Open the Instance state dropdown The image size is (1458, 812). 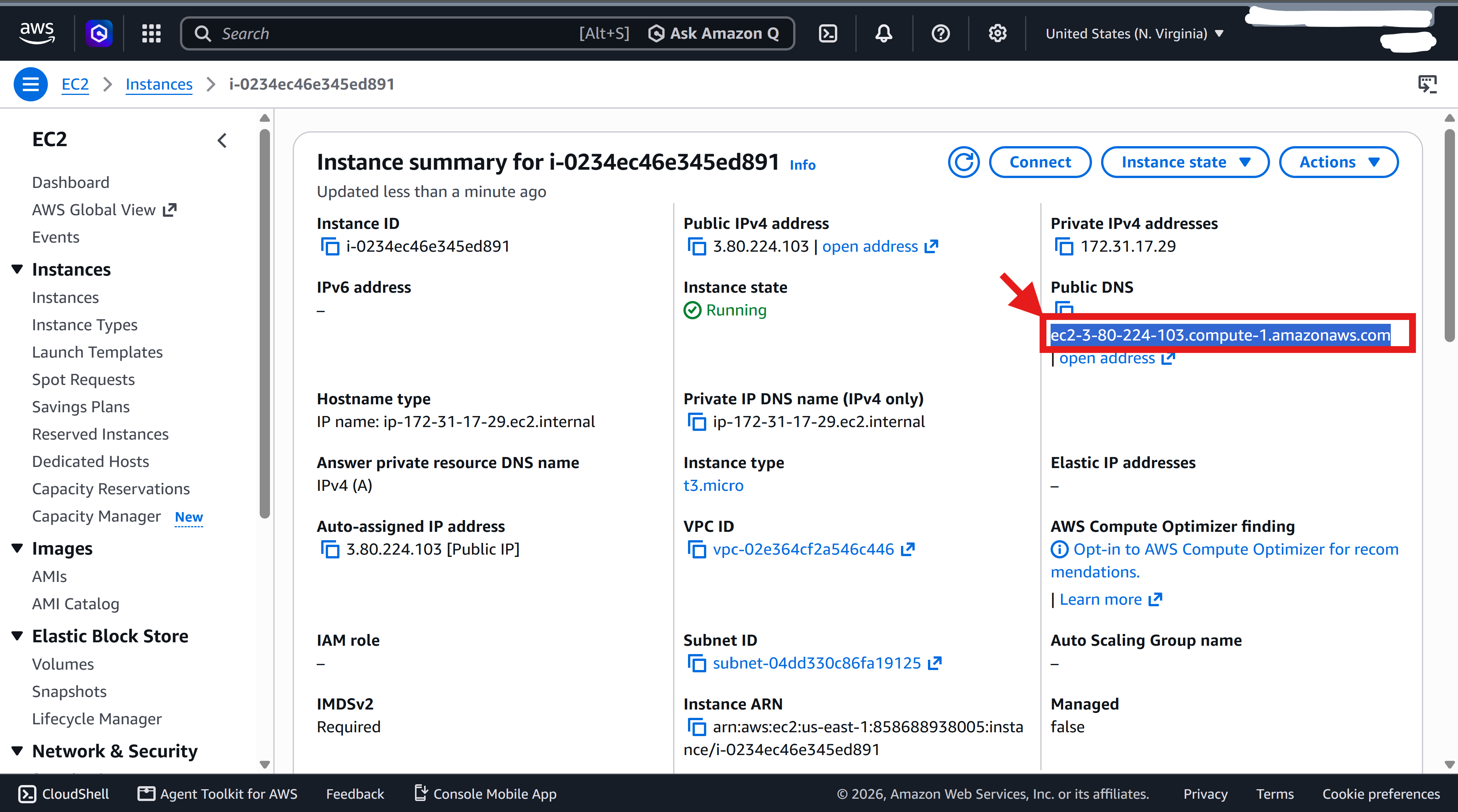coord(1185,162)
